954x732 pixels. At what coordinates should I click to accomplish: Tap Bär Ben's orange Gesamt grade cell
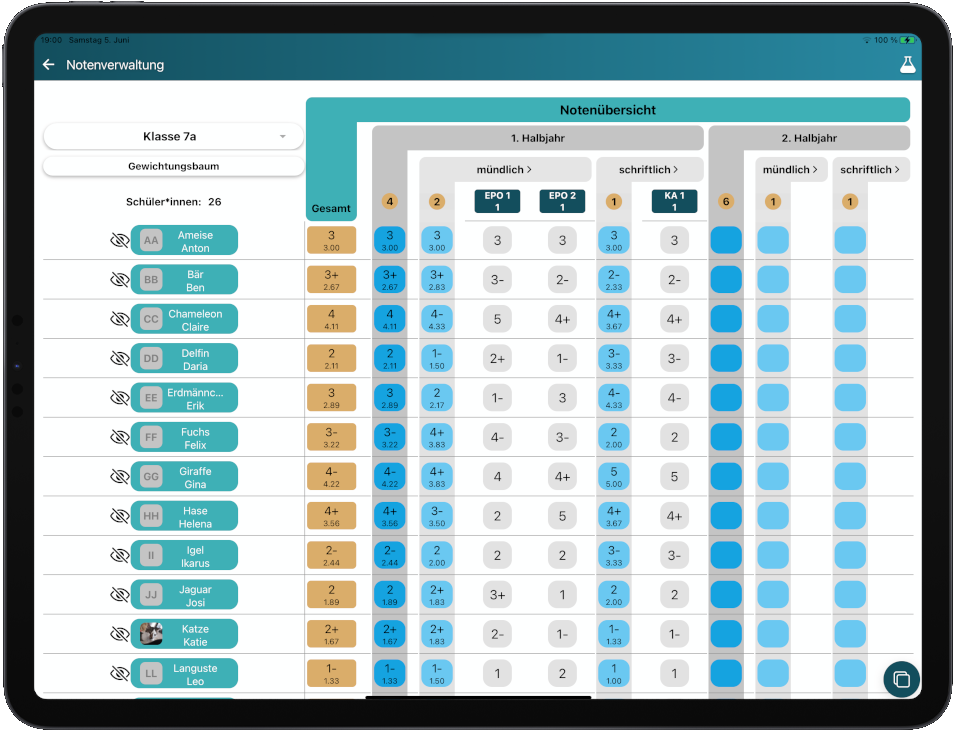[x=331, y=280]
